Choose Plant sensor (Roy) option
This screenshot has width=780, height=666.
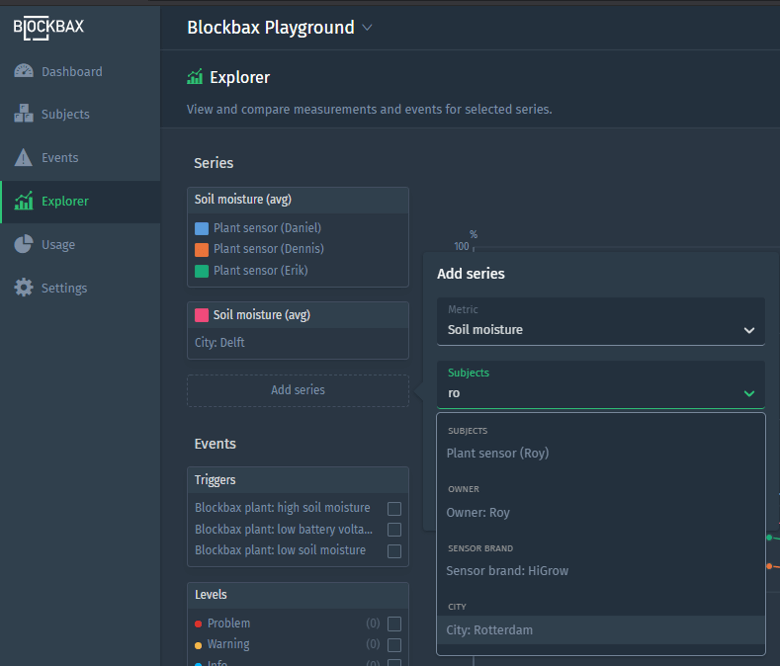498,453
